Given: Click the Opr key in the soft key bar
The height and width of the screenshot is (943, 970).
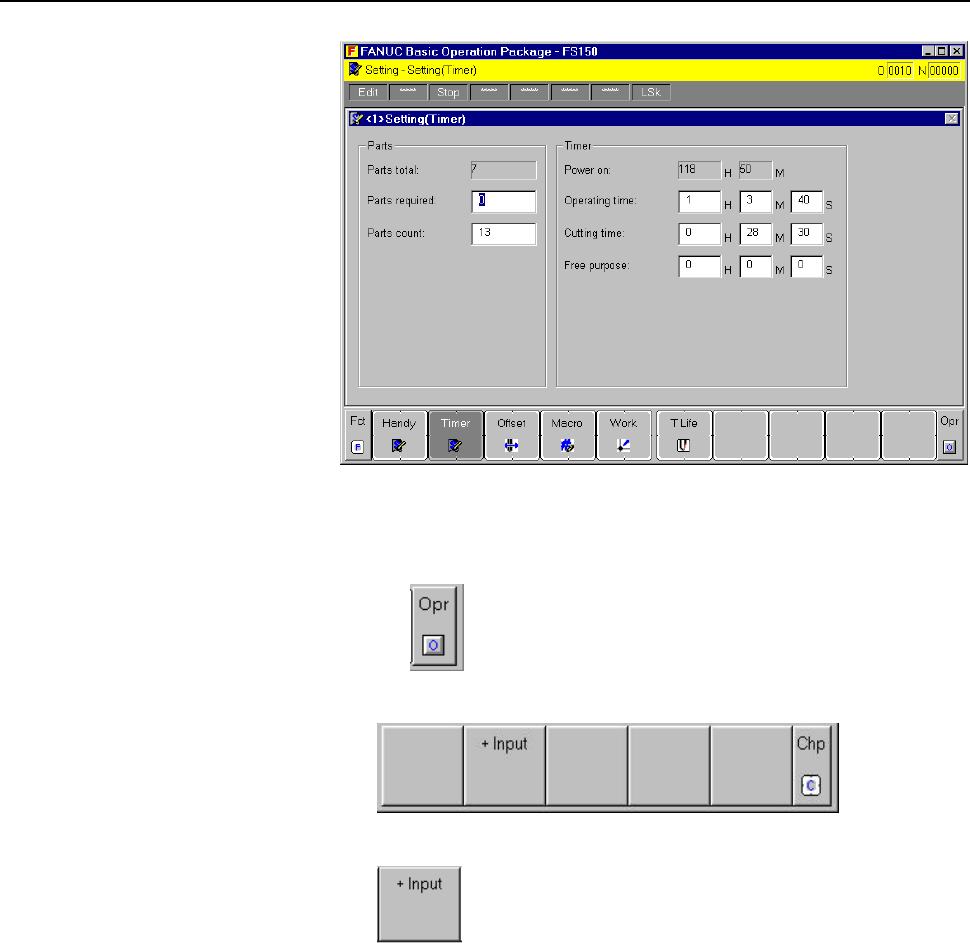Looking at the screenshot, I should [950, 435].
